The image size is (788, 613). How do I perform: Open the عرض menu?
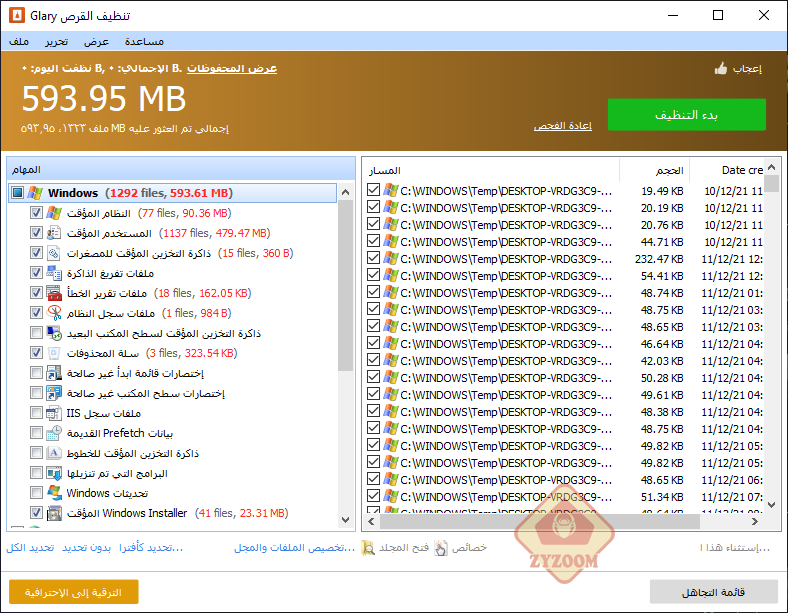point(96,42)
